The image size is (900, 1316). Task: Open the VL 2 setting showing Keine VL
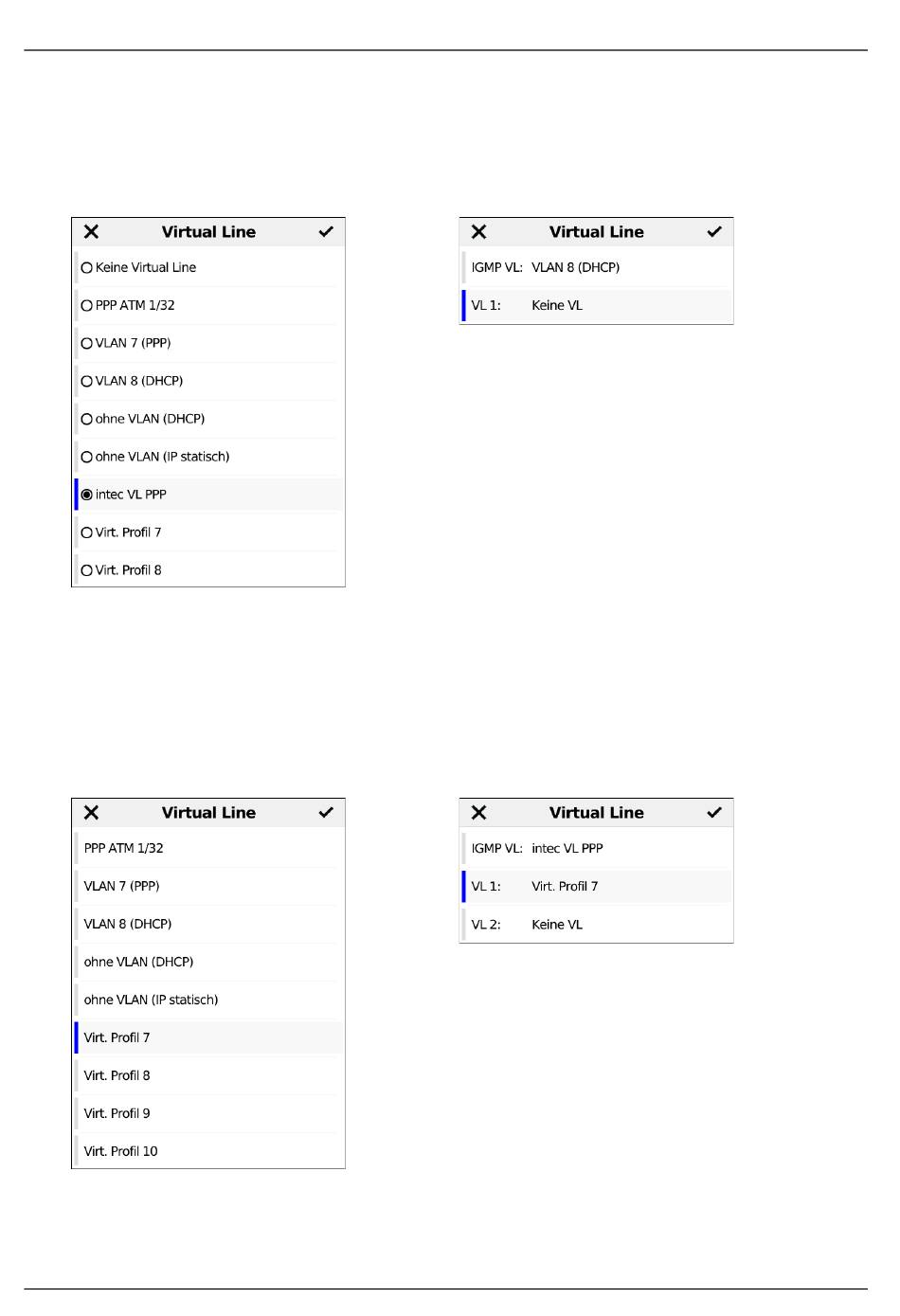(x=597, y=925)
